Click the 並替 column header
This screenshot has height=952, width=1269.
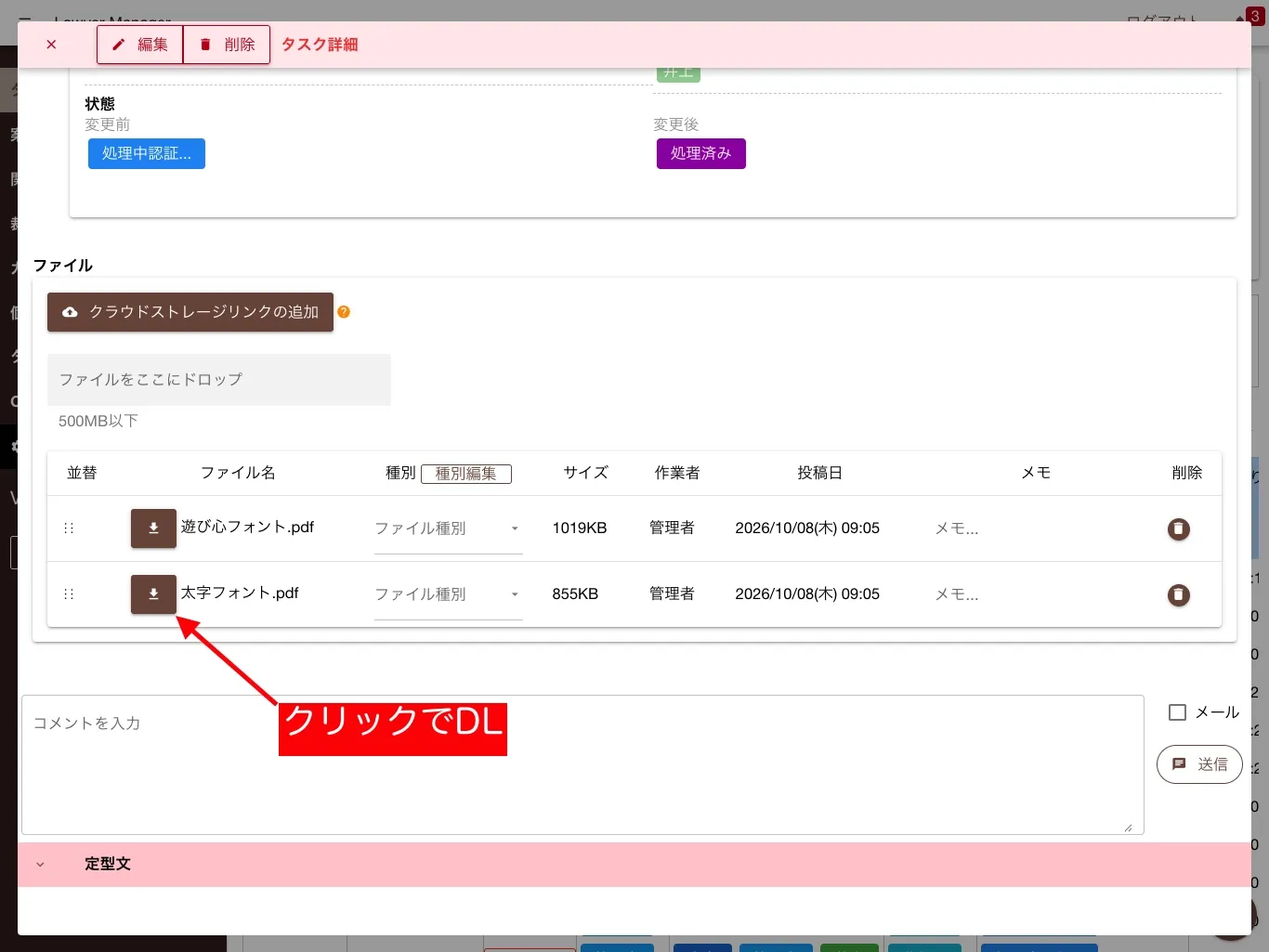pyautogui.click(x=82, y=473)
